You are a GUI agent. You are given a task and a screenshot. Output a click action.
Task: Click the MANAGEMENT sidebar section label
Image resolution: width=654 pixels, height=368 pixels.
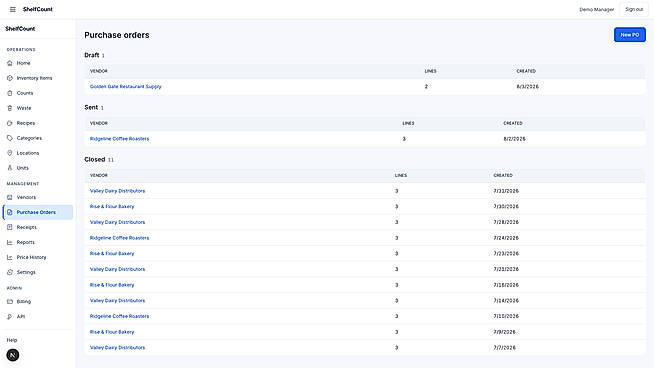click(23, 184)
